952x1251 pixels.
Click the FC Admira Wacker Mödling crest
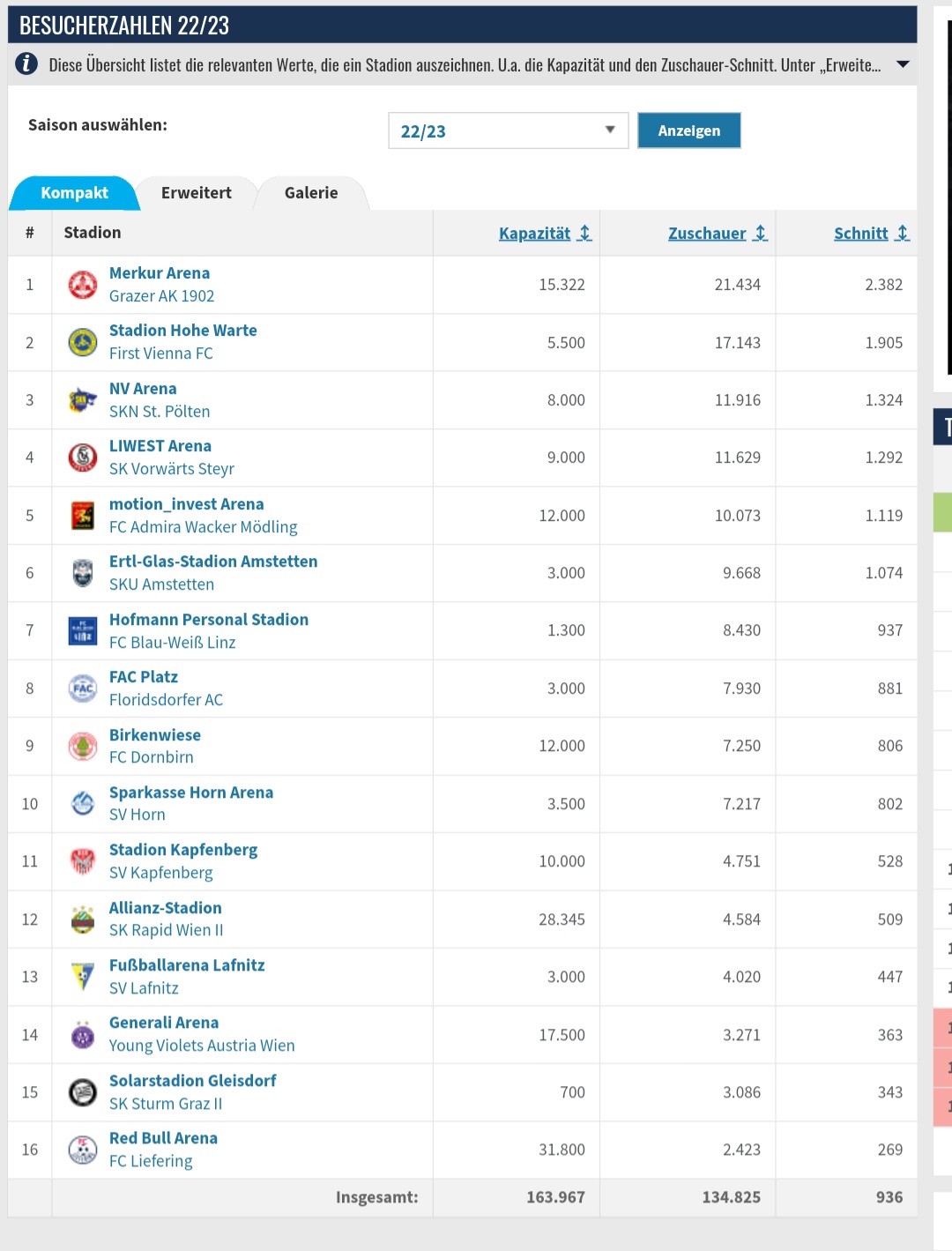tap(83, 516)
